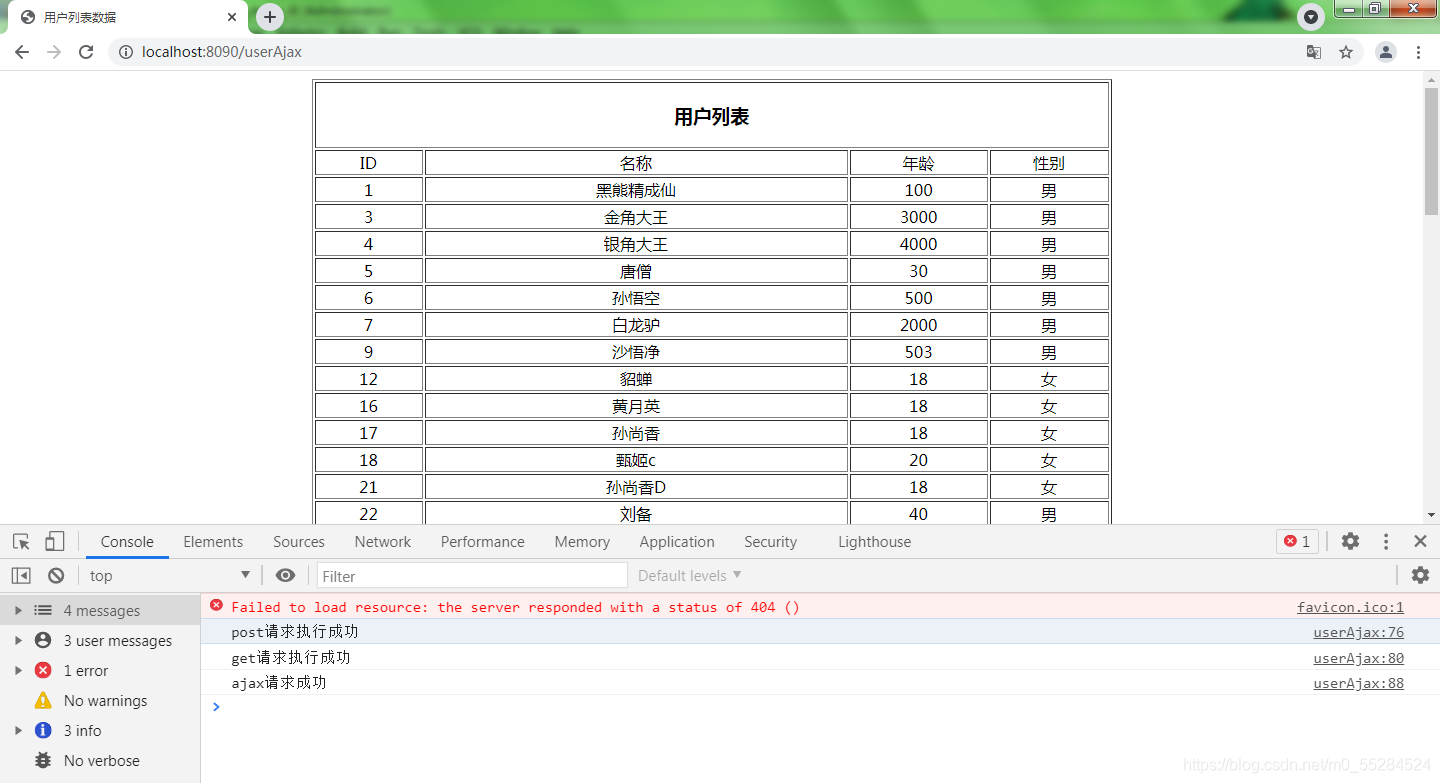Select the 'post请求执行成功' console message

click(x=294, y=632)
